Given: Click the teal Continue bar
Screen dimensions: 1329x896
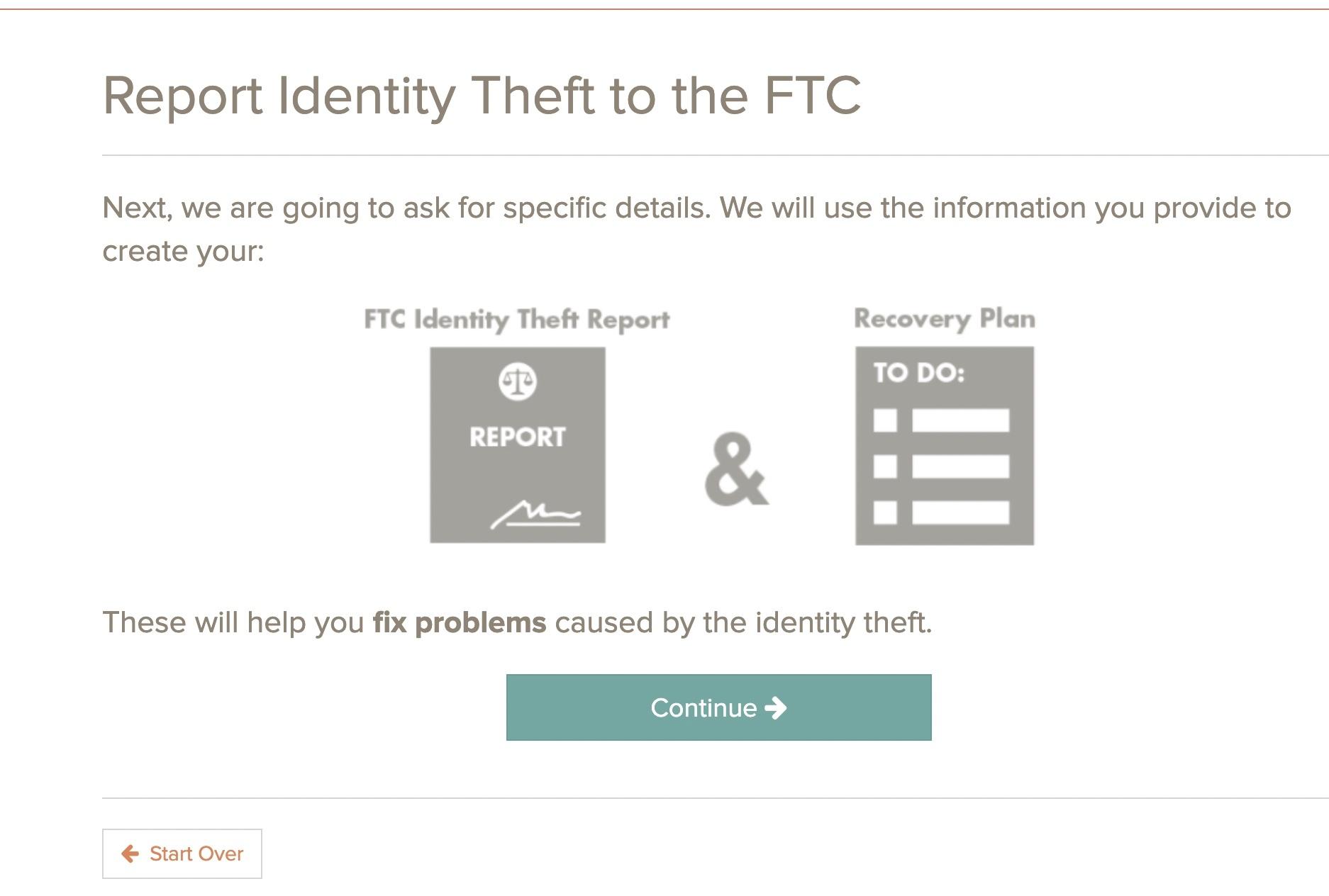Looking at the screenshot, I should coord(718,707).
